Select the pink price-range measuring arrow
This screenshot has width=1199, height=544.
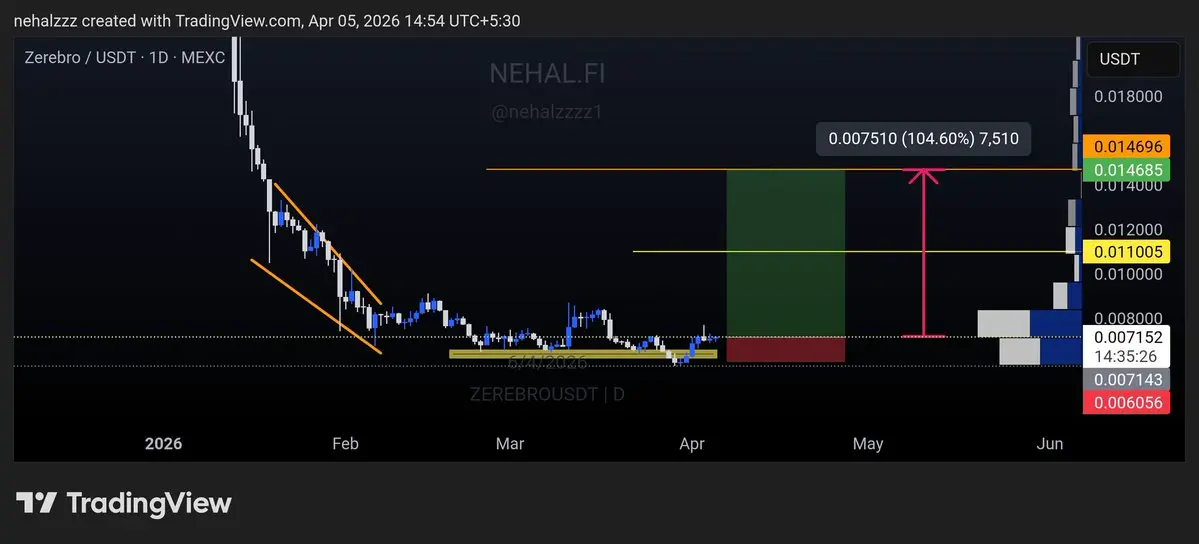[x=924, y=252]
